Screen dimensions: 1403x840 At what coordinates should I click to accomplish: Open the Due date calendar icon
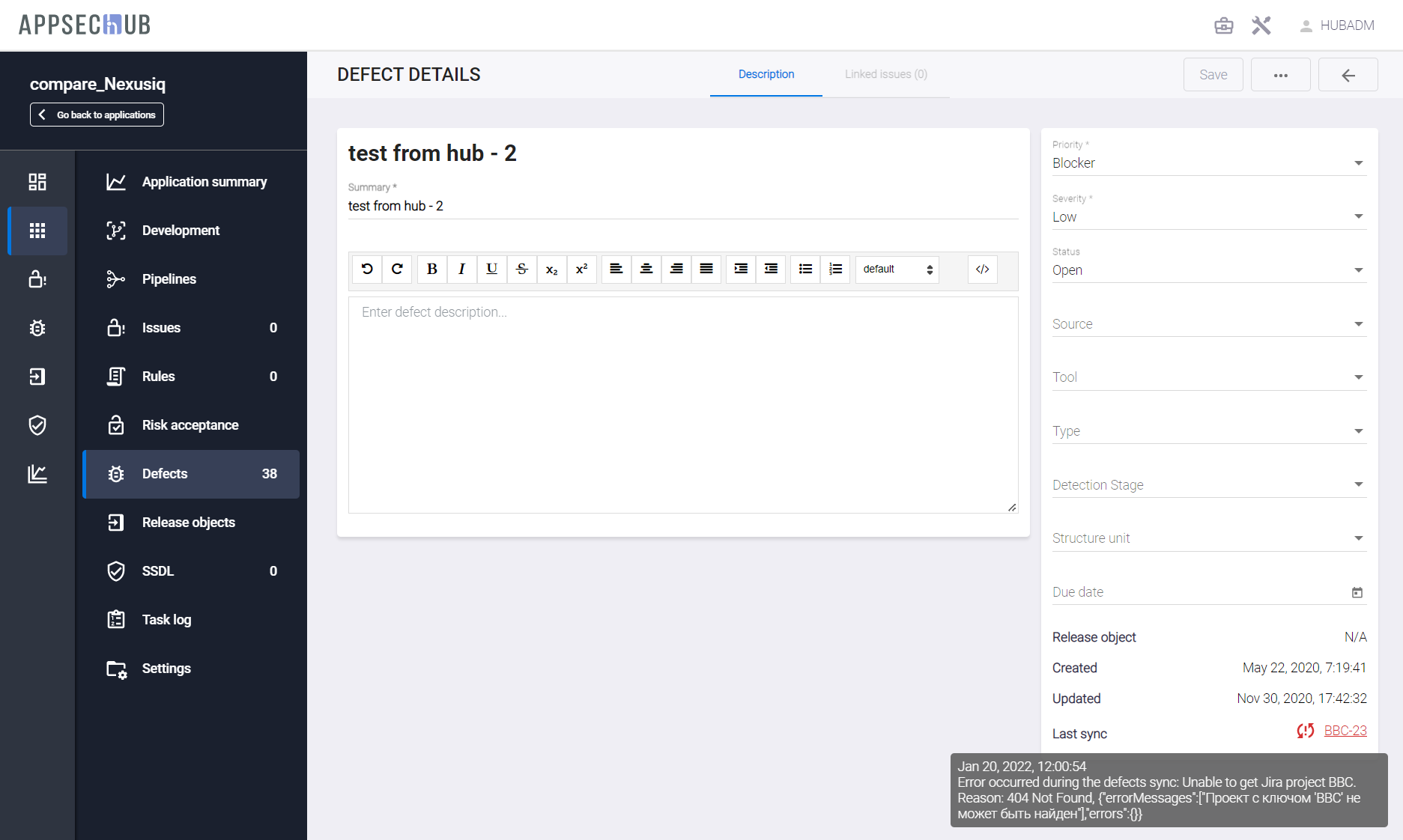click(1357, 592)
